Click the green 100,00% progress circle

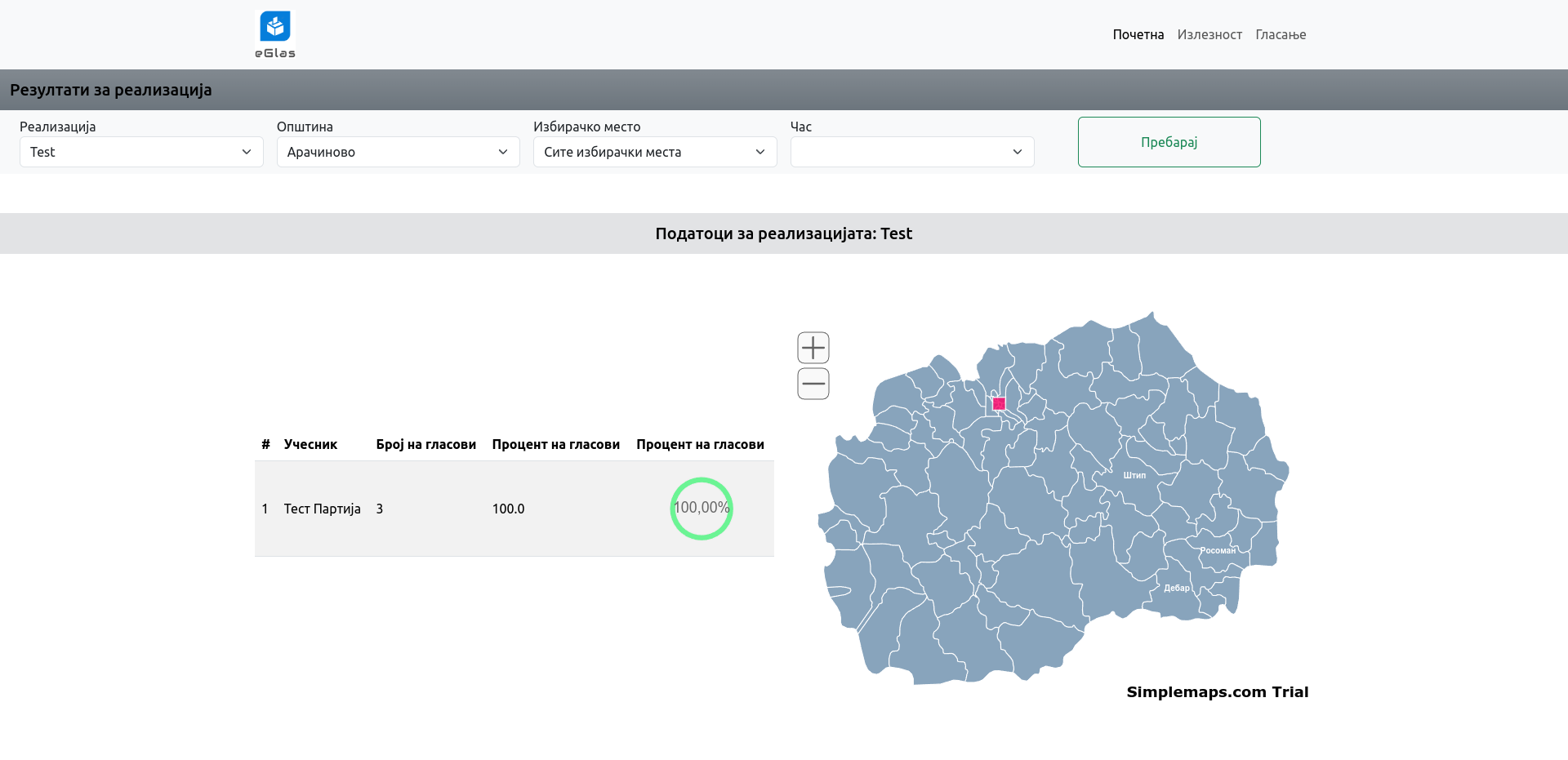click(701, 509)
